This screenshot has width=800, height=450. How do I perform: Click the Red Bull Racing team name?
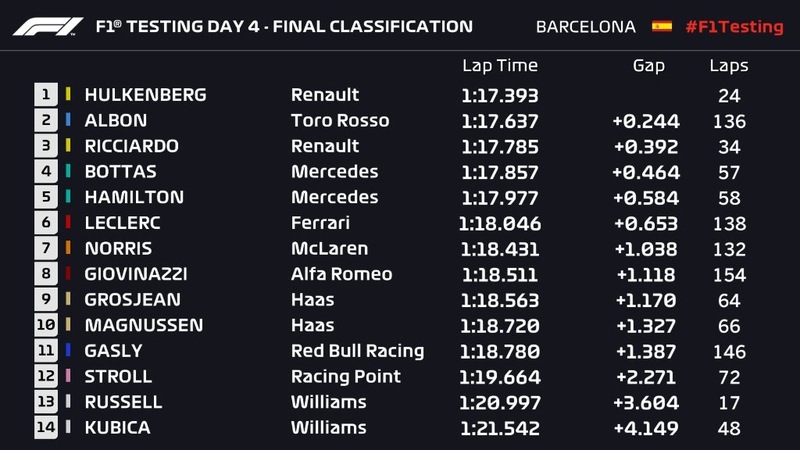(x=357, y=350)
